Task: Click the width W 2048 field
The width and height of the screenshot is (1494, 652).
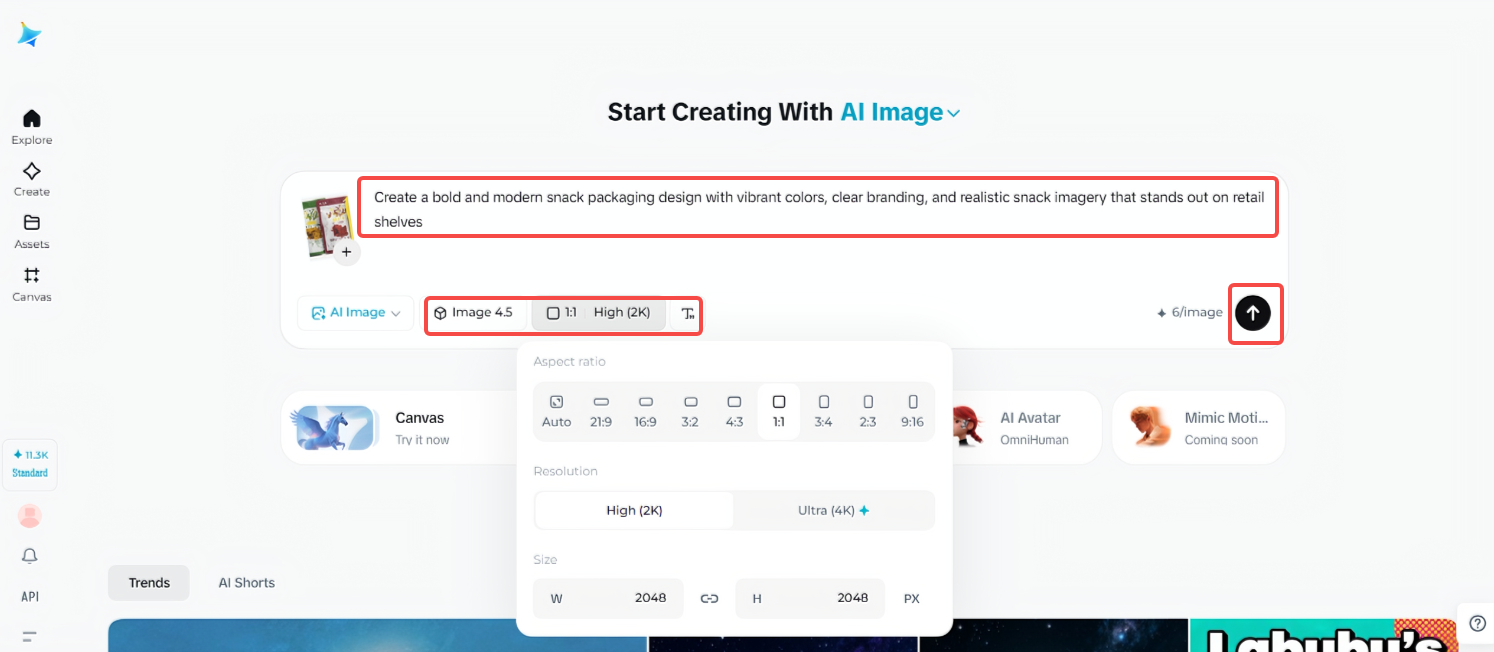Action: pos(608,598)
